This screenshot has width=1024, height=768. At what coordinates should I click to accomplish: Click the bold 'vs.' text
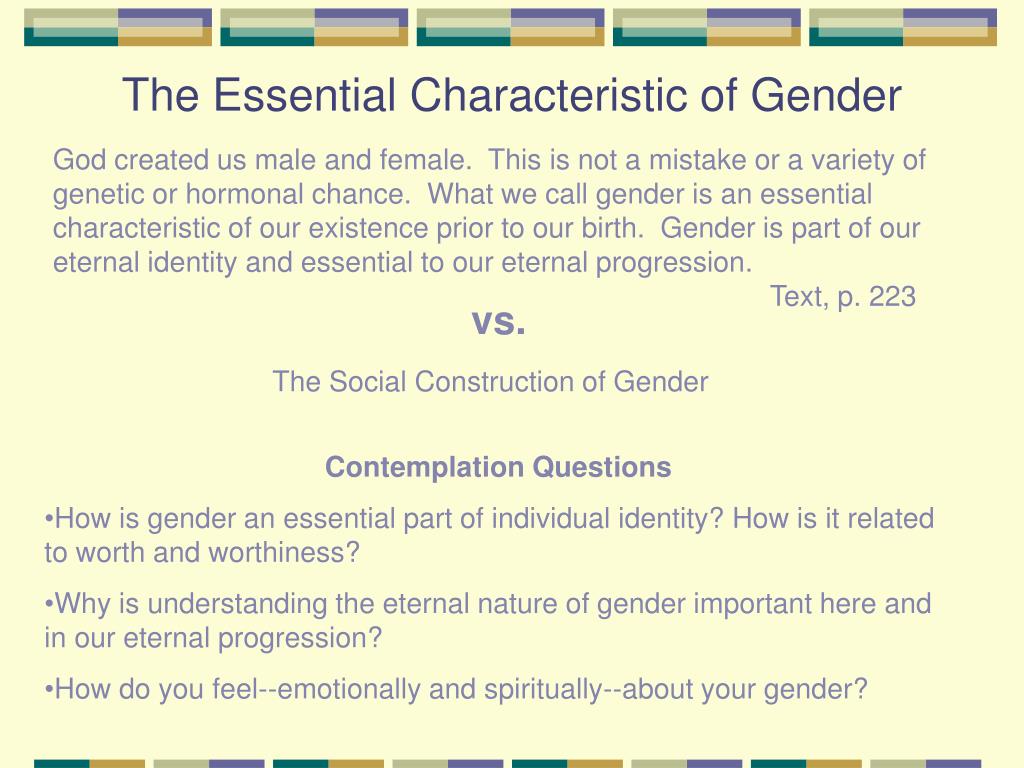(x=498, y=322)
